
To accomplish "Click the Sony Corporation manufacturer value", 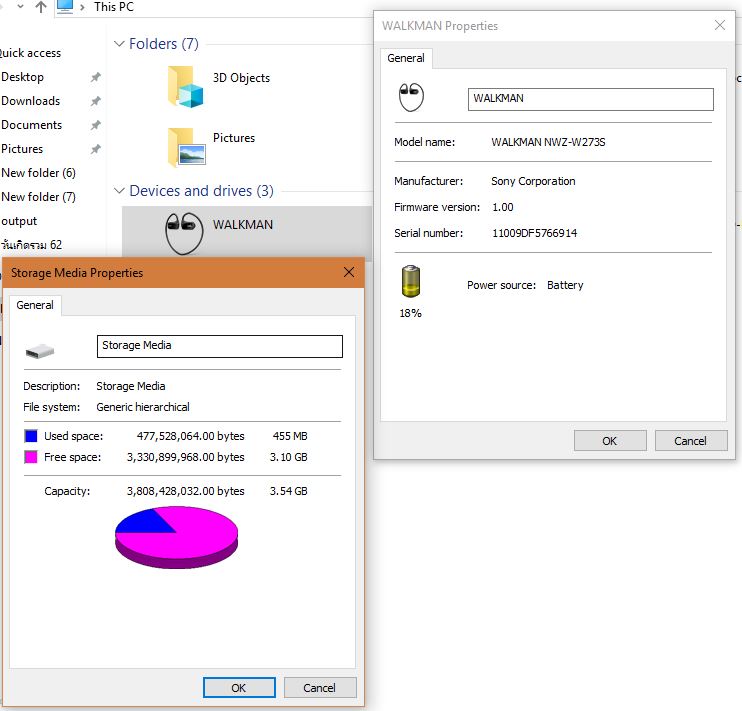I will tap(533, 181).
